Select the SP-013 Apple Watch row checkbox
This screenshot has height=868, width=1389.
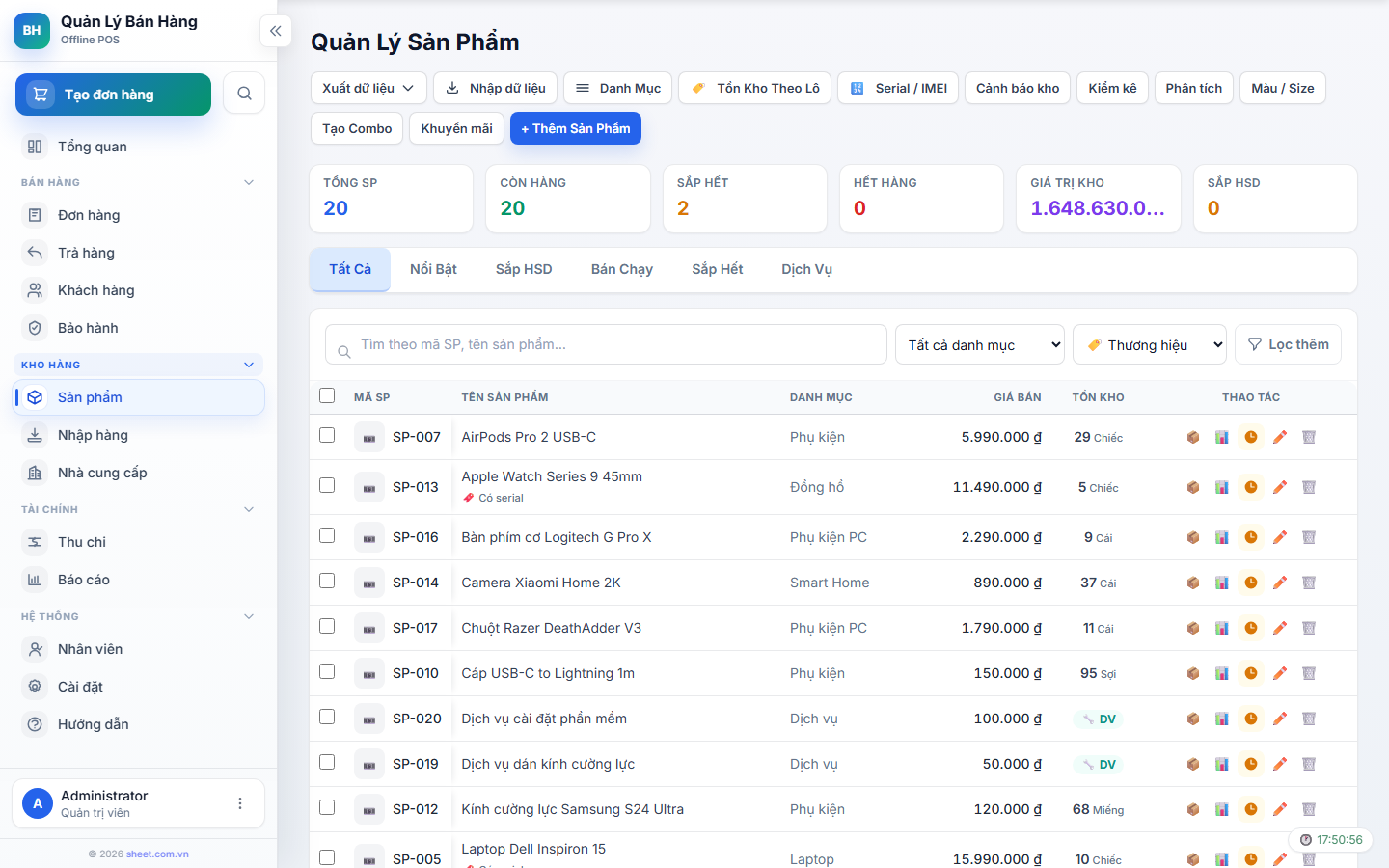coord(327,485)
